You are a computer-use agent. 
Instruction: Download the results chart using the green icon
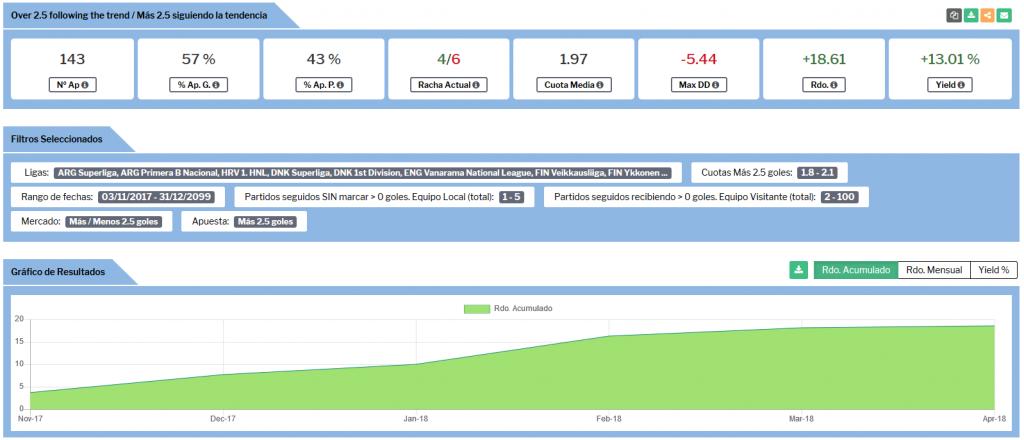(798, 270)
